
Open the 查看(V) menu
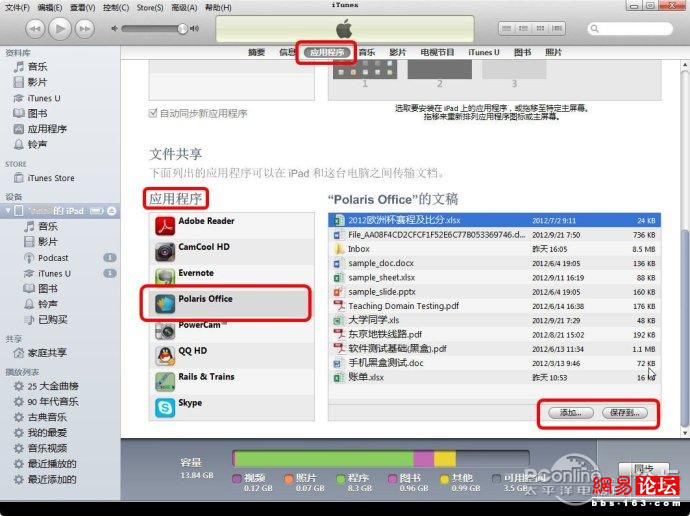pyautogui.click(x=82, y=7)
